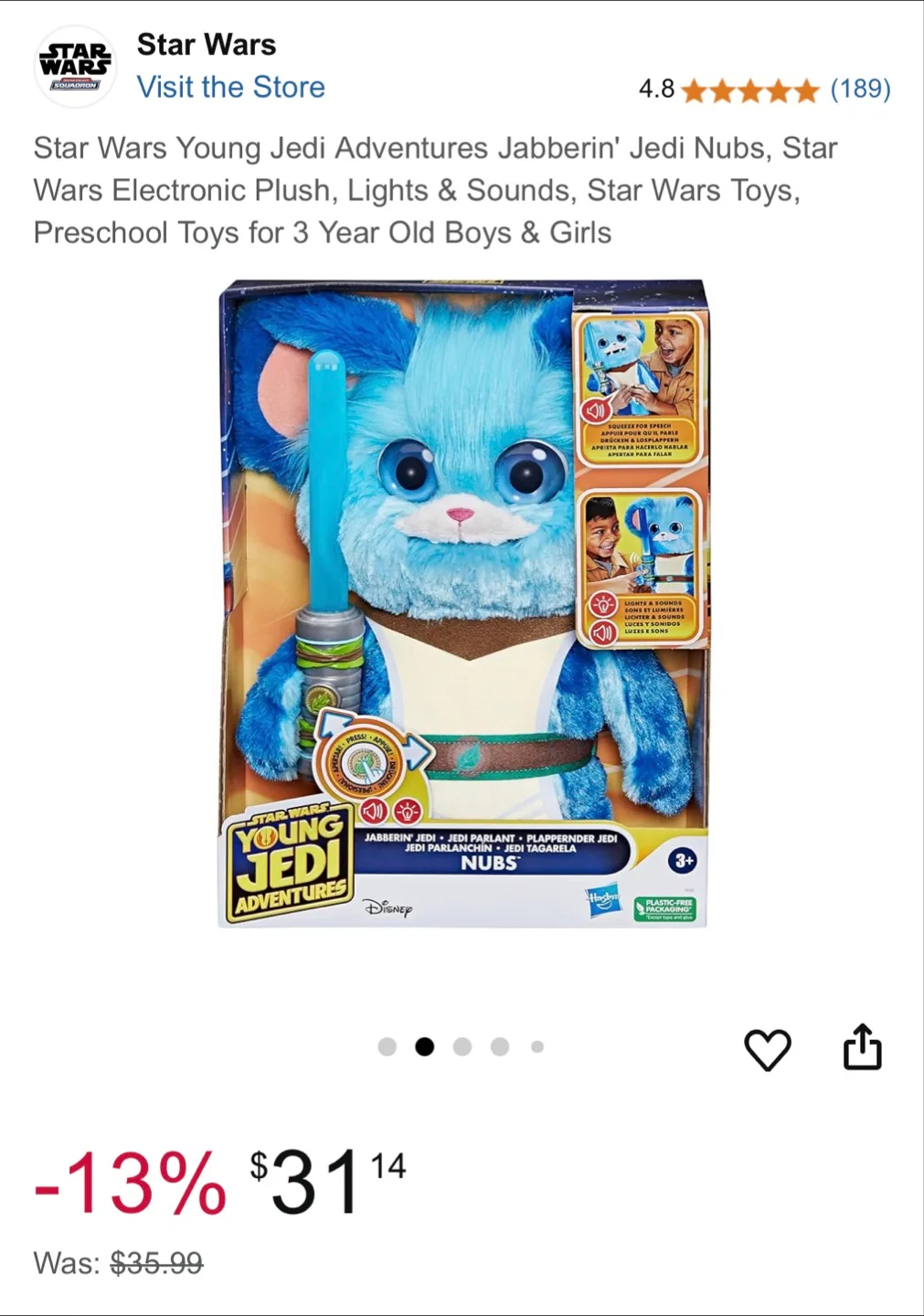Tap the Young Jedi Adventures logo
Viewport: 924px width, 1316px height.
coord(289,864)
